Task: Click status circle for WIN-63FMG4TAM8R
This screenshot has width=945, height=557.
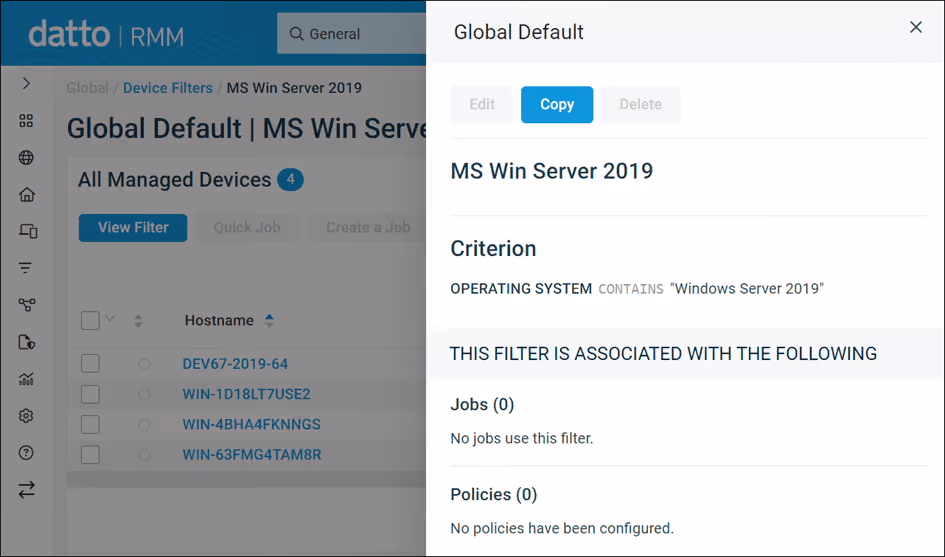Action: [144, 455]
